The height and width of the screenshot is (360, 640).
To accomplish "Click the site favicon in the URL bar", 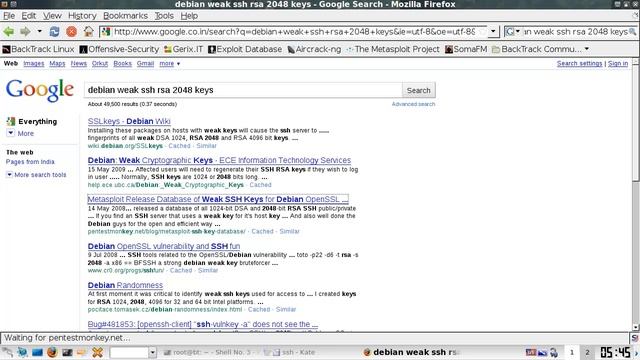I will click(106, 31).
